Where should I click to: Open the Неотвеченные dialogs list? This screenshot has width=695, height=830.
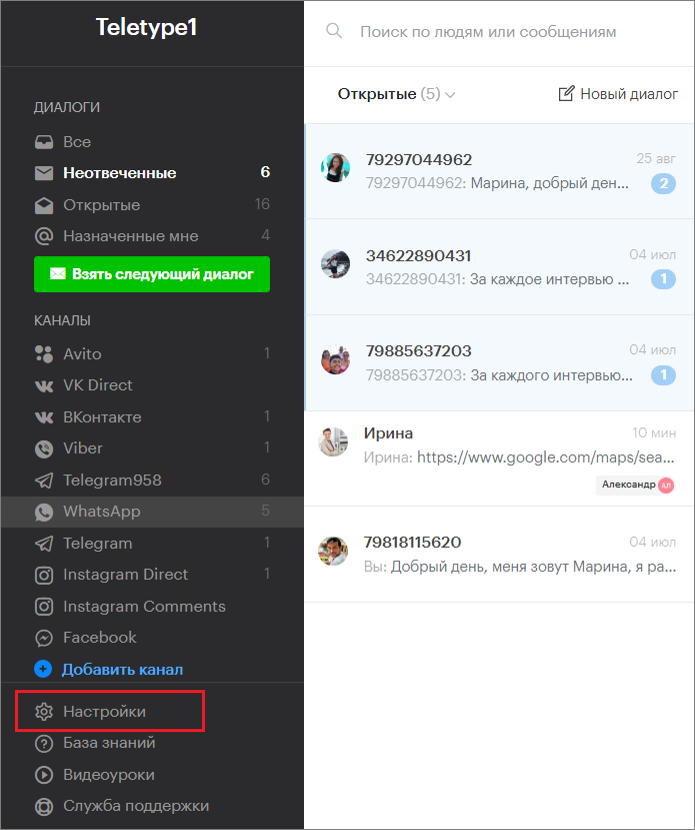[x=119, y=173]
